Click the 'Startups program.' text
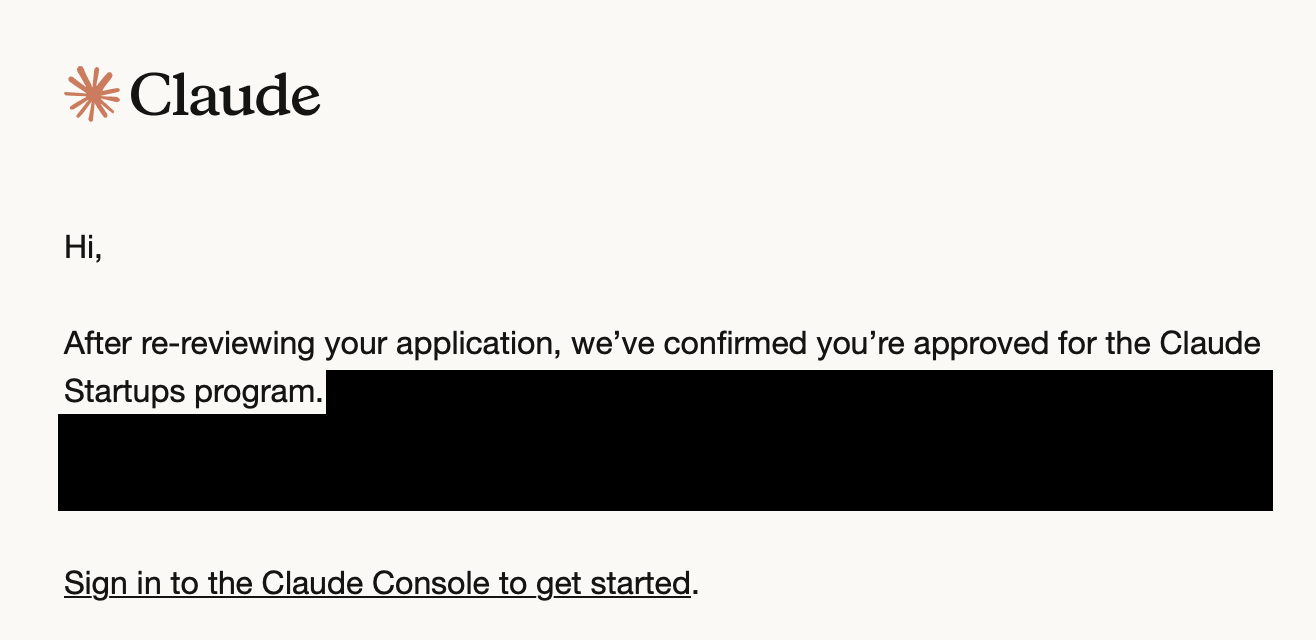Screen dimensions: 1316x640 click(x=194, y=392)
